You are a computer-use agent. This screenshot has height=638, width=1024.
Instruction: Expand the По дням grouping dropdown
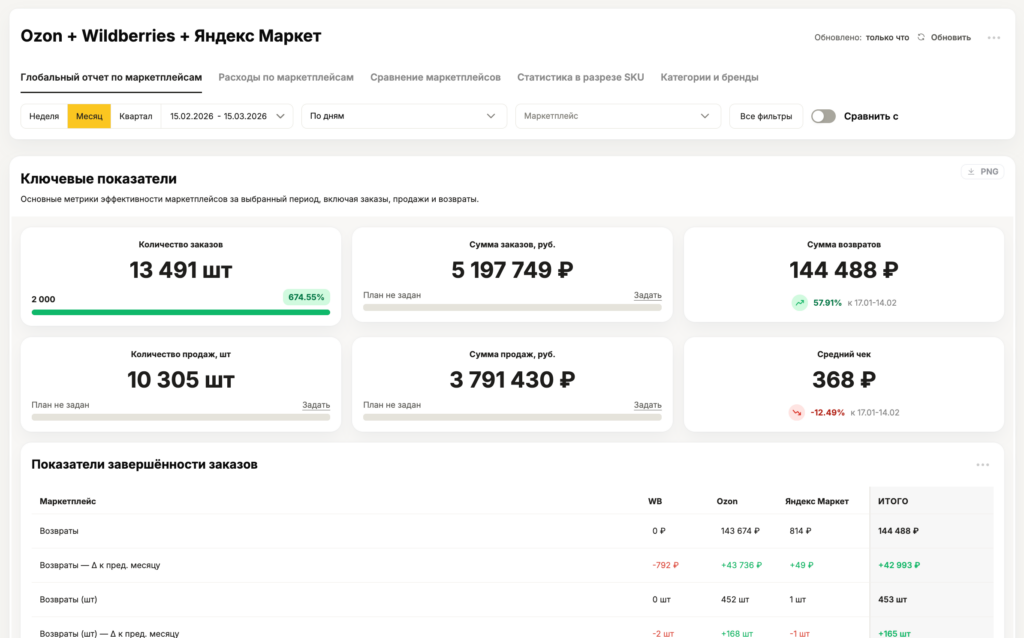[x=402, y=116]
